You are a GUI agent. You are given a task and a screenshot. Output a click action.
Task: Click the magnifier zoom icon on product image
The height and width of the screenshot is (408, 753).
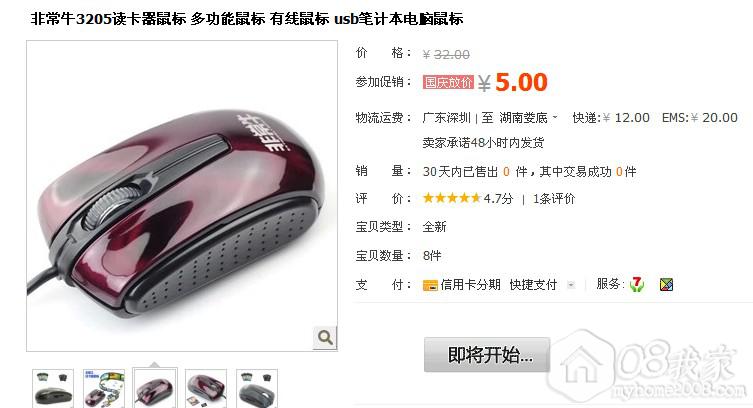pos(325,337)
